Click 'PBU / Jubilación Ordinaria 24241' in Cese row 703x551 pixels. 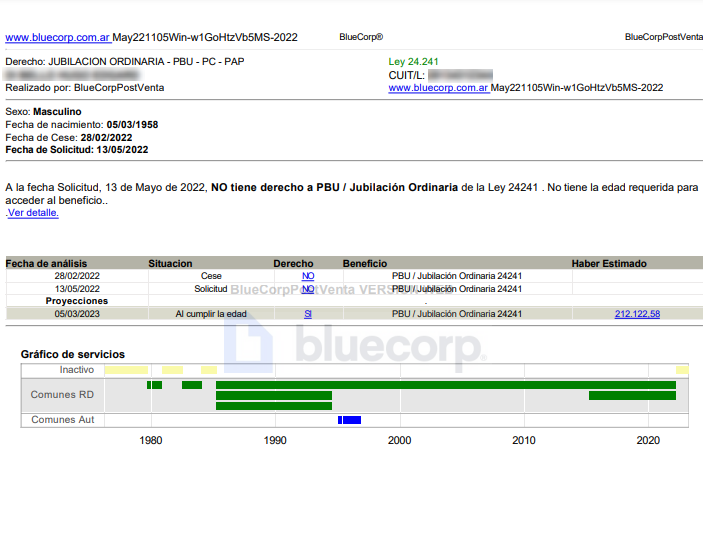(457, 276)
